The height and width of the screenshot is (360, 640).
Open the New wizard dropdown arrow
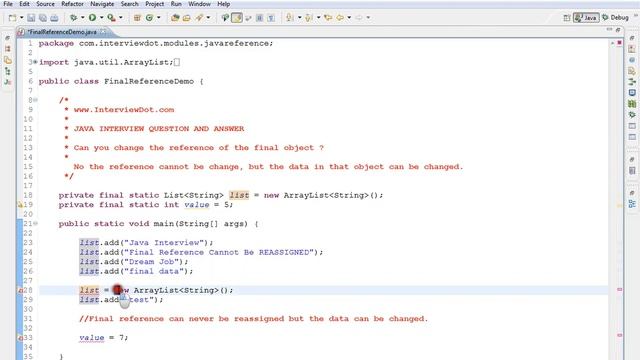(22, 18)
